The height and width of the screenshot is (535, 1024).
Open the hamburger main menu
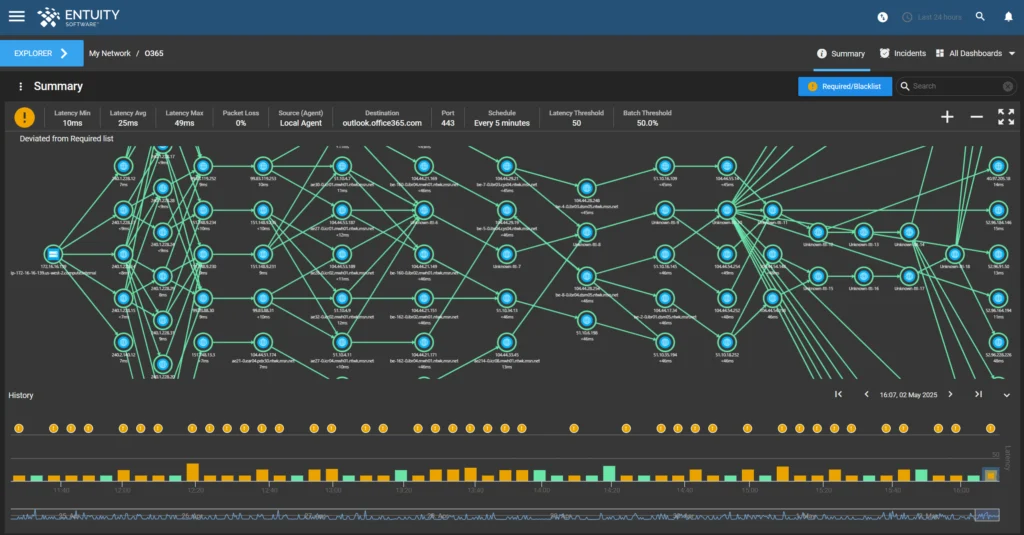[x=17, y=16]
